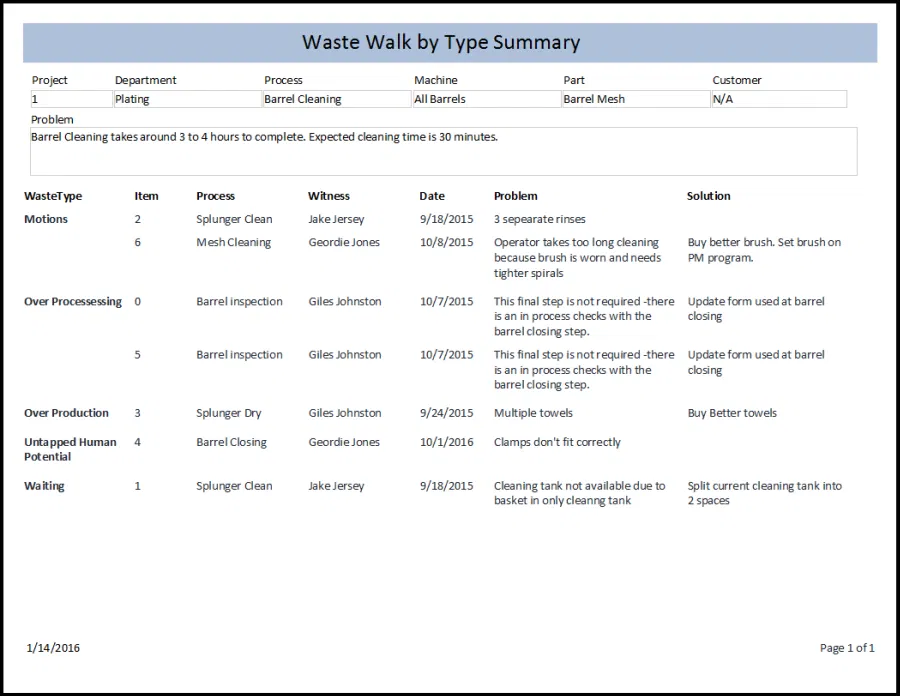Click the Waste Walk by Type Summary title
The image size is (900, 696).
pyautogui.click(x=441, y=42)
